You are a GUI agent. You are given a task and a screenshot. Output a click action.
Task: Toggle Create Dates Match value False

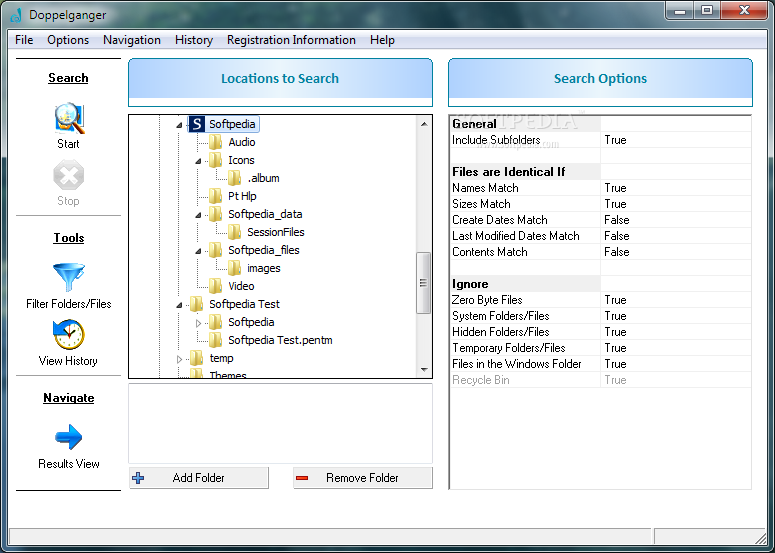[676, 220]
